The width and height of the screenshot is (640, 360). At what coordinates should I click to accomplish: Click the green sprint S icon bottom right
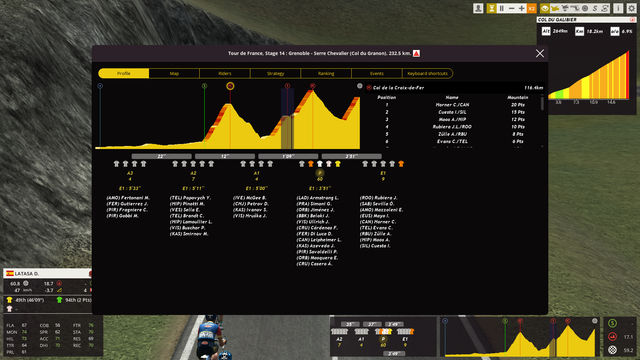[x=612, y=324]
